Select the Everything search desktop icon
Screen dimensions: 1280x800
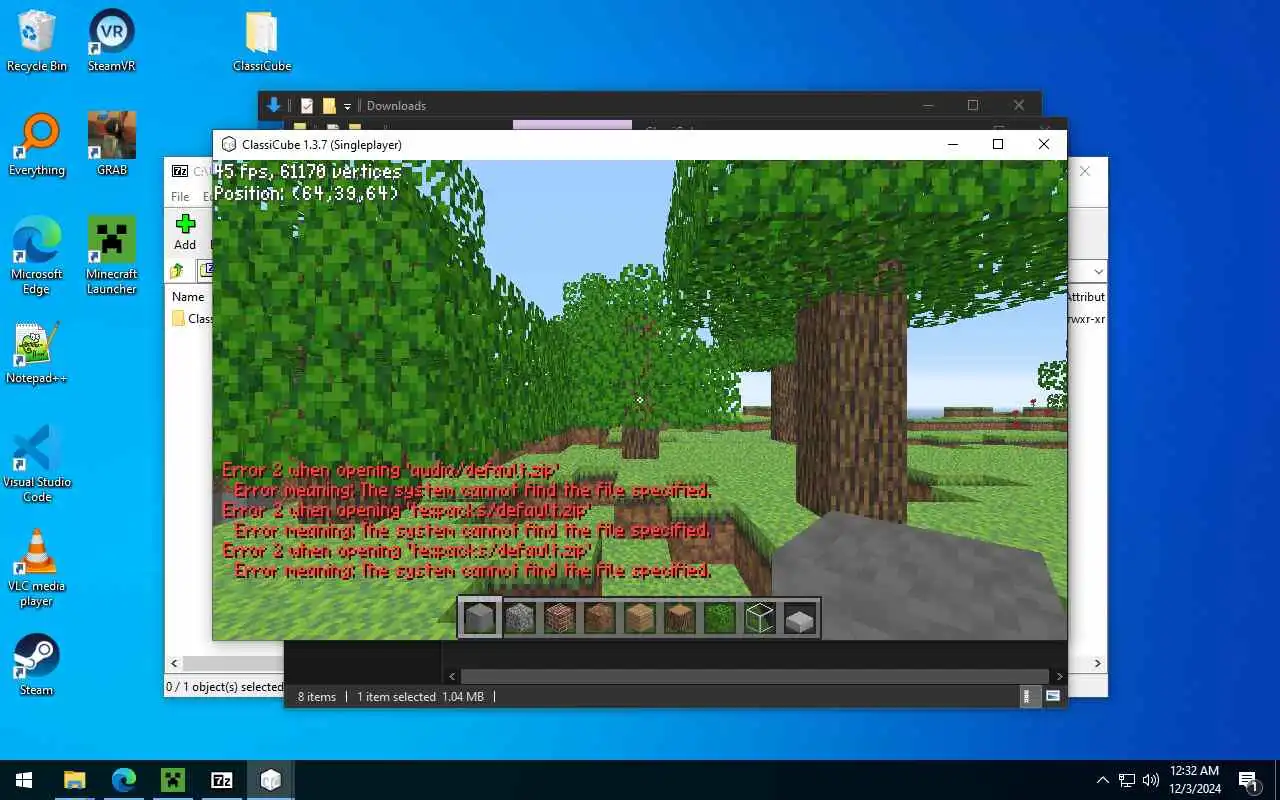pos(37,145)
